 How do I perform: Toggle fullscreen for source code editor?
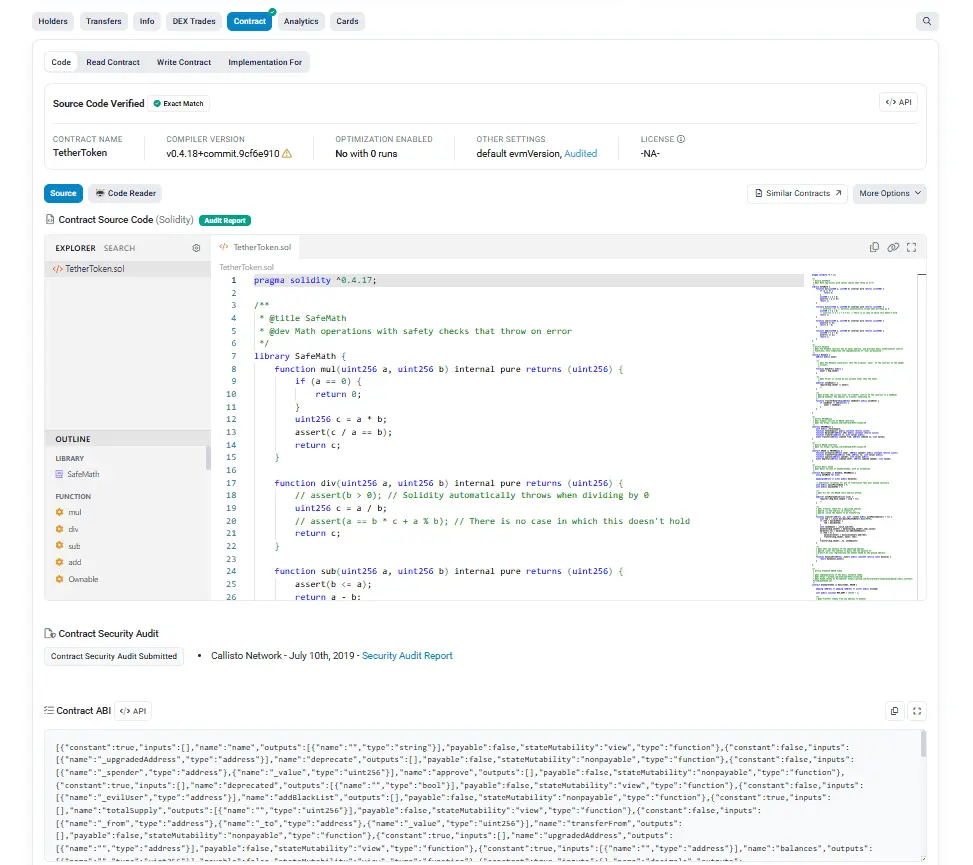coord(912,248)
